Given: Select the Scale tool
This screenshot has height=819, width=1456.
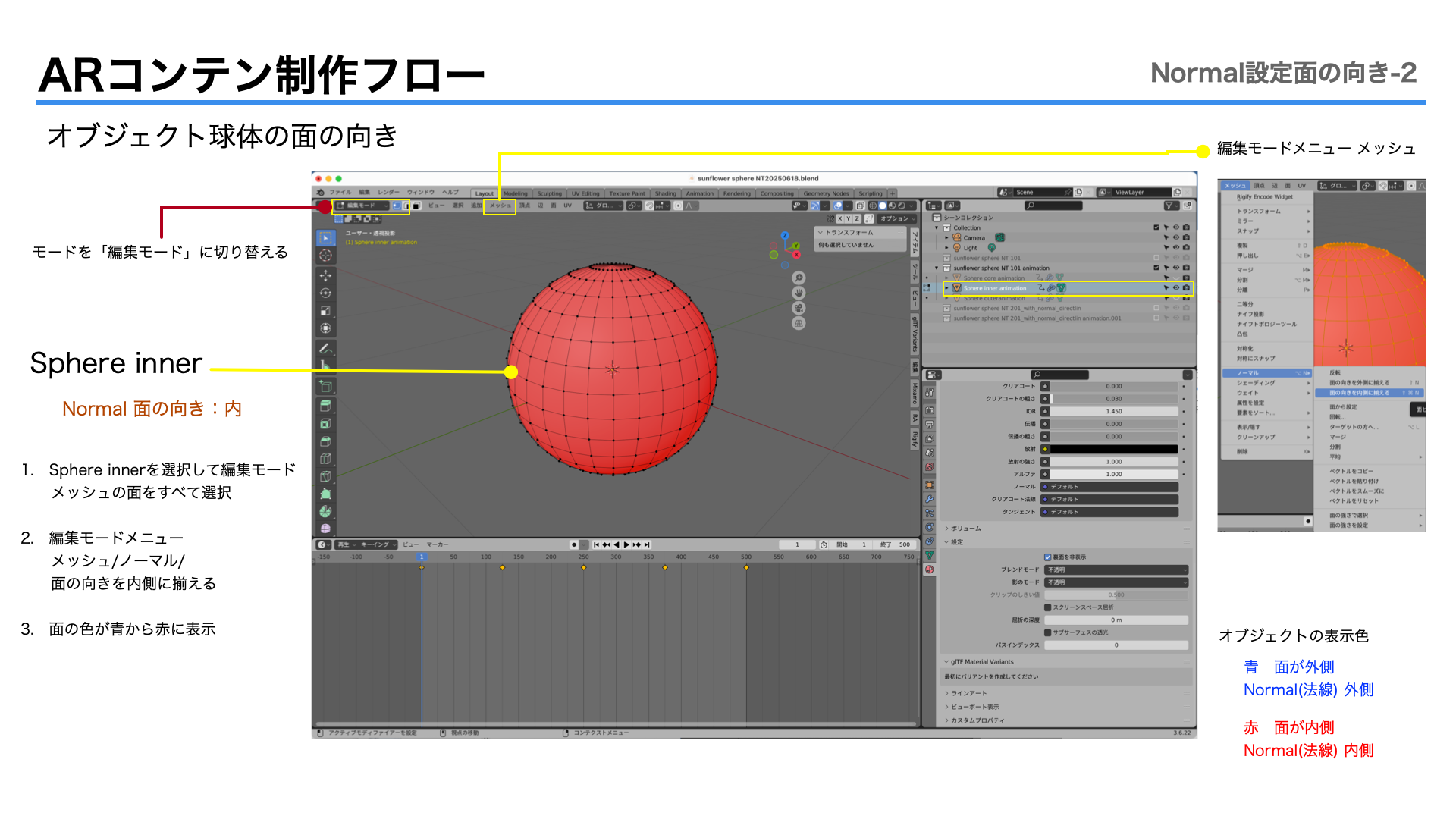Looking at the screenshot, I should pos(325,311).
